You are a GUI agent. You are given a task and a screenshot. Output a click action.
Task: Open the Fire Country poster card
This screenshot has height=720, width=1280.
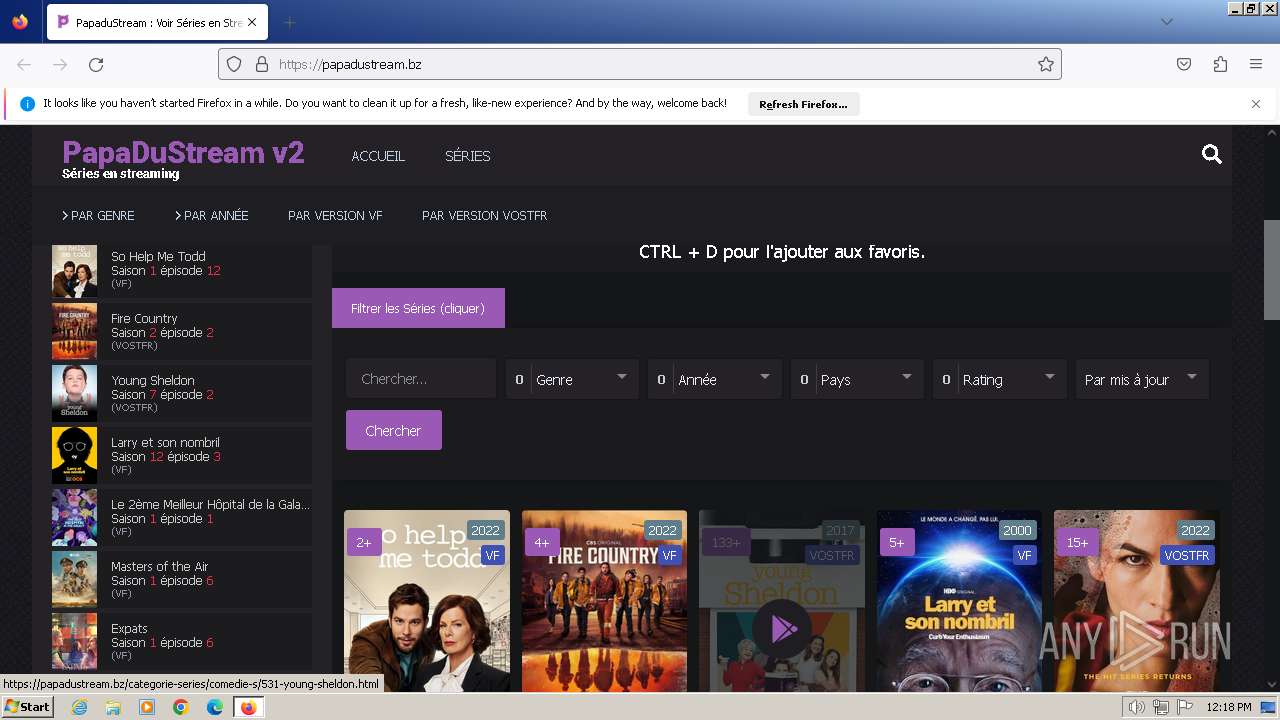(604, 600)
